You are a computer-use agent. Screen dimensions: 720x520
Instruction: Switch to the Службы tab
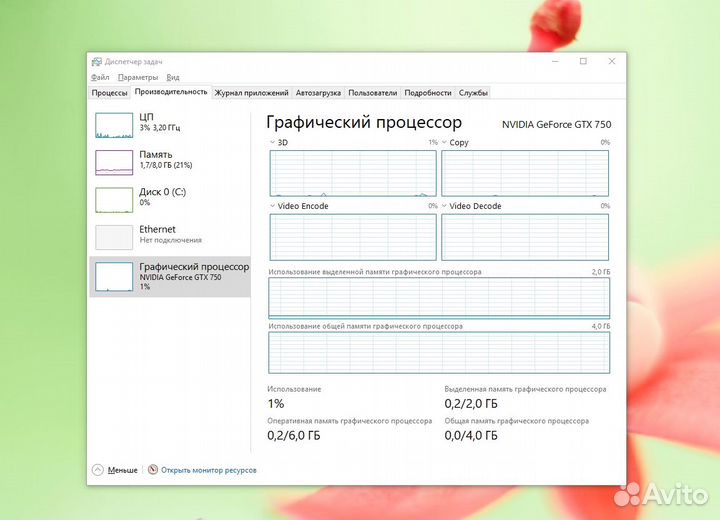click(x=473, y=93)
